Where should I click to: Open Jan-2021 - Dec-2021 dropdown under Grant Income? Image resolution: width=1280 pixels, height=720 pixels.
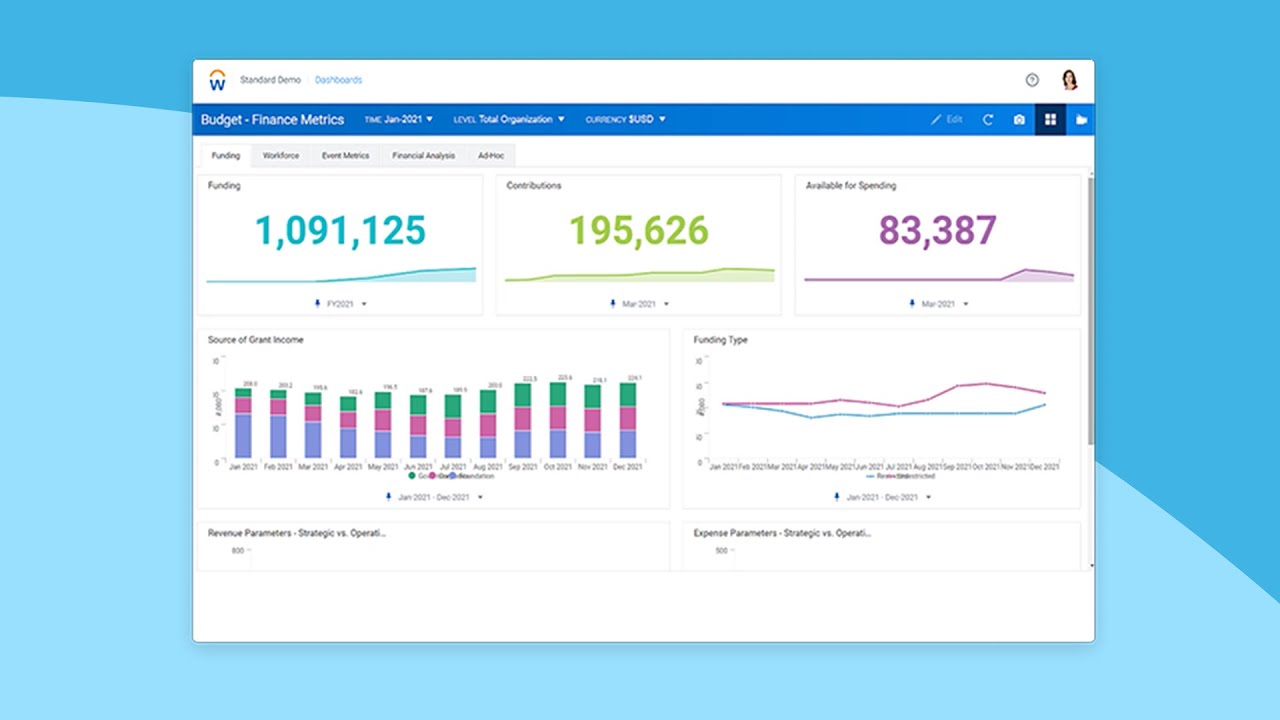click(x=440, y=497)
